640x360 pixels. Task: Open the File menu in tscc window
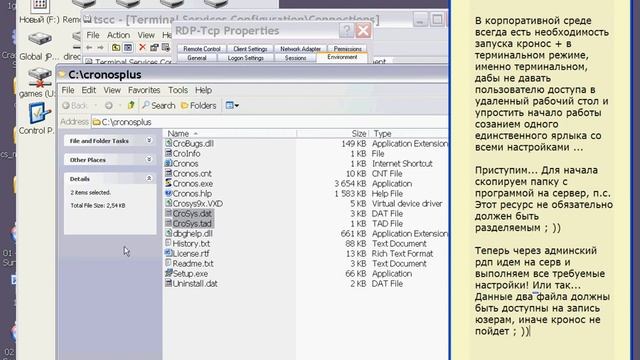point(93,35)
